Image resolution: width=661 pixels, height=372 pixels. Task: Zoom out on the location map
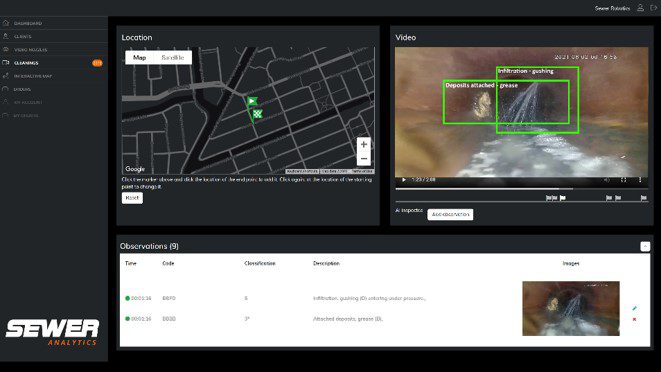coord(363,159)
